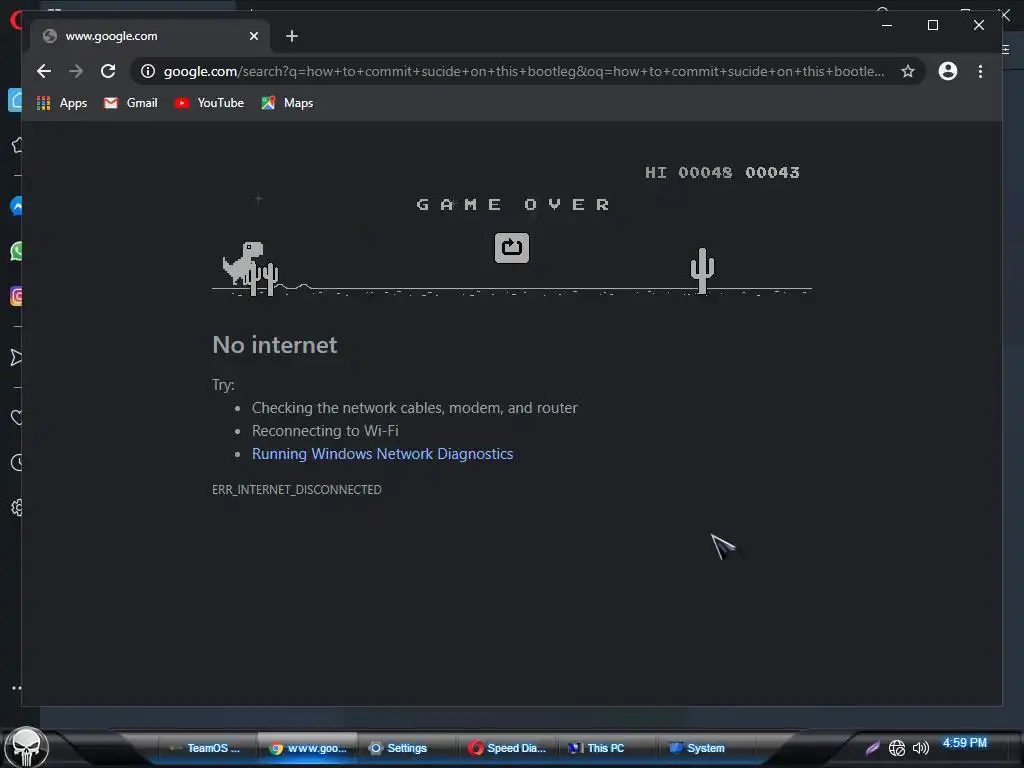Click the No internet heading
1024x768 pixels.
(x=274, y=345)
